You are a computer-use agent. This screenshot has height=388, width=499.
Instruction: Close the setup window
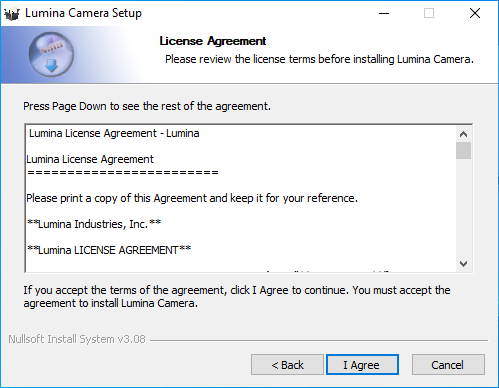[x=475, y=13]
